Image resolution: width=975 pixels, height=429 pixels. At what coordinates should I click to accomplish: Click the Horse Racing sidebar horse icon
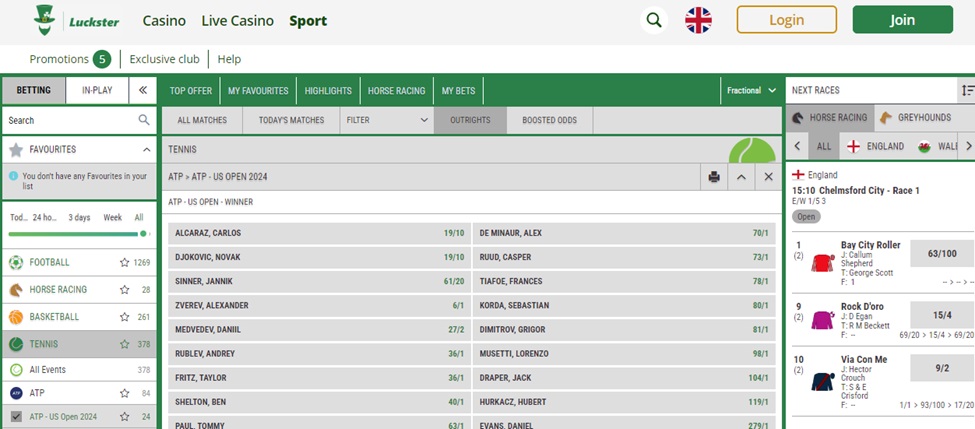click(16, 290)
